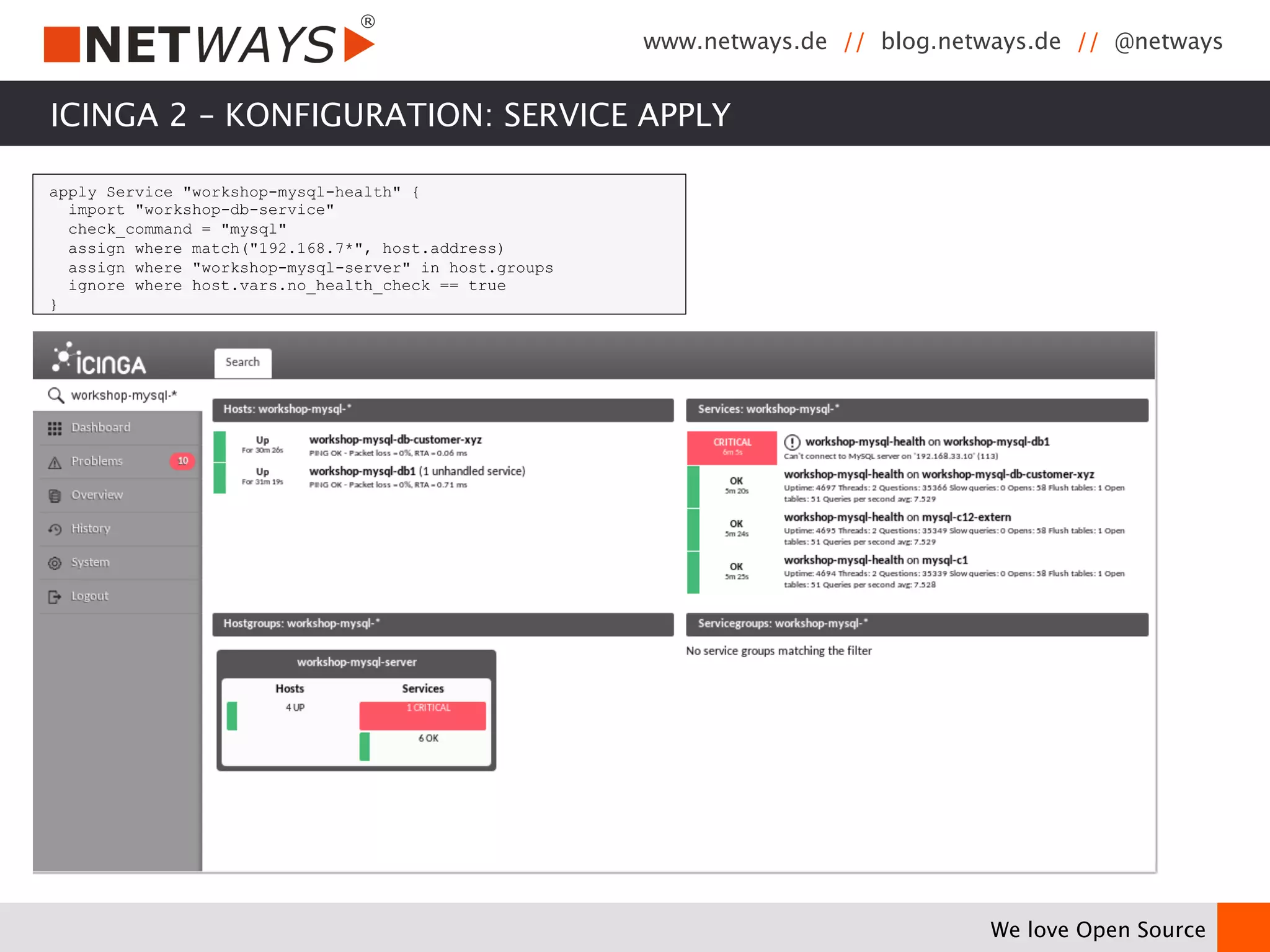Click the Logout arrow icon
This screenshot has height=952, width=1270.
pyautogui.click(x=55, y=596)
